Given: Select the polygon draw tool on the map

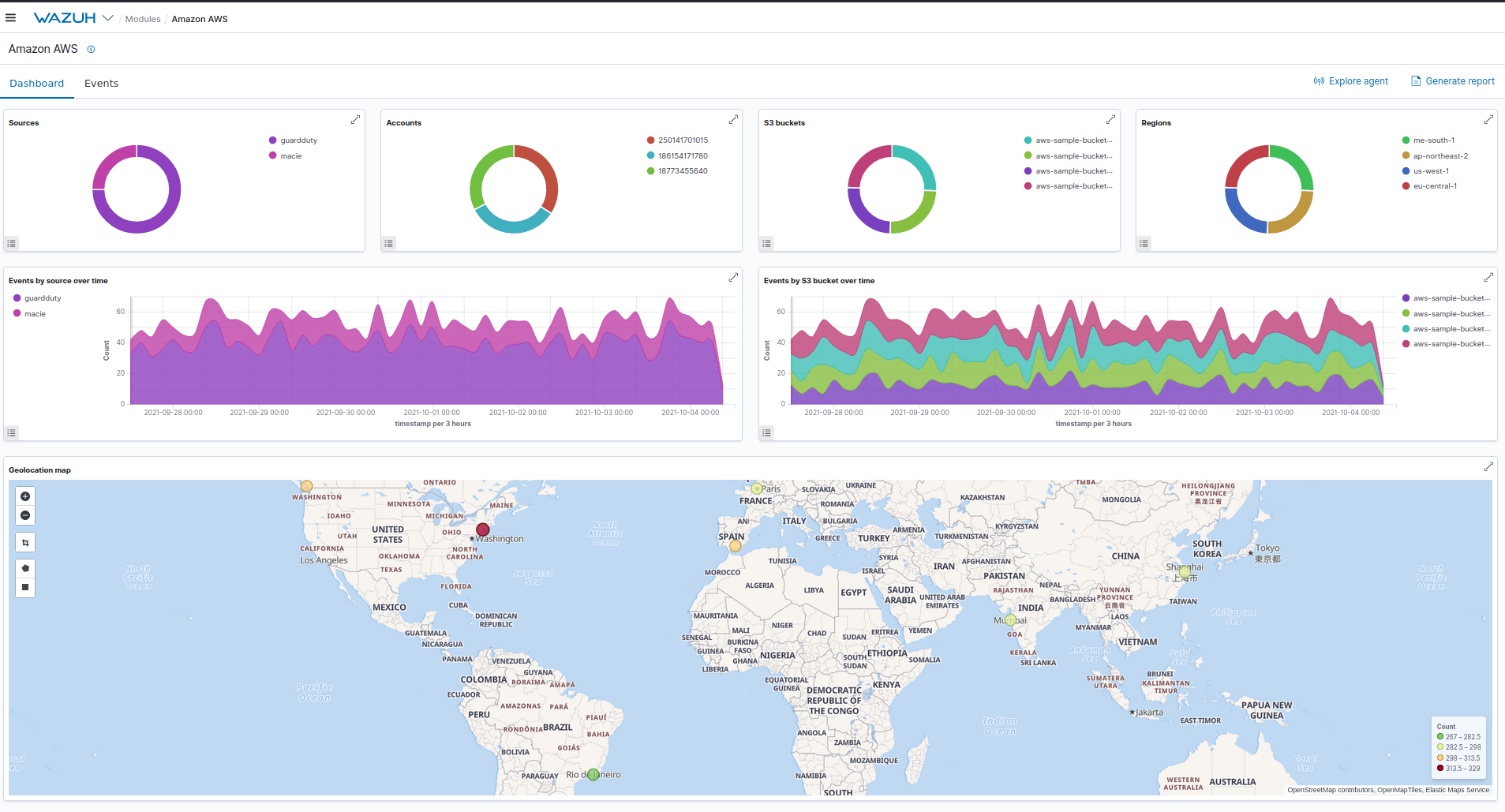Looking at the screenshot, I should click(x=24, y=567).
